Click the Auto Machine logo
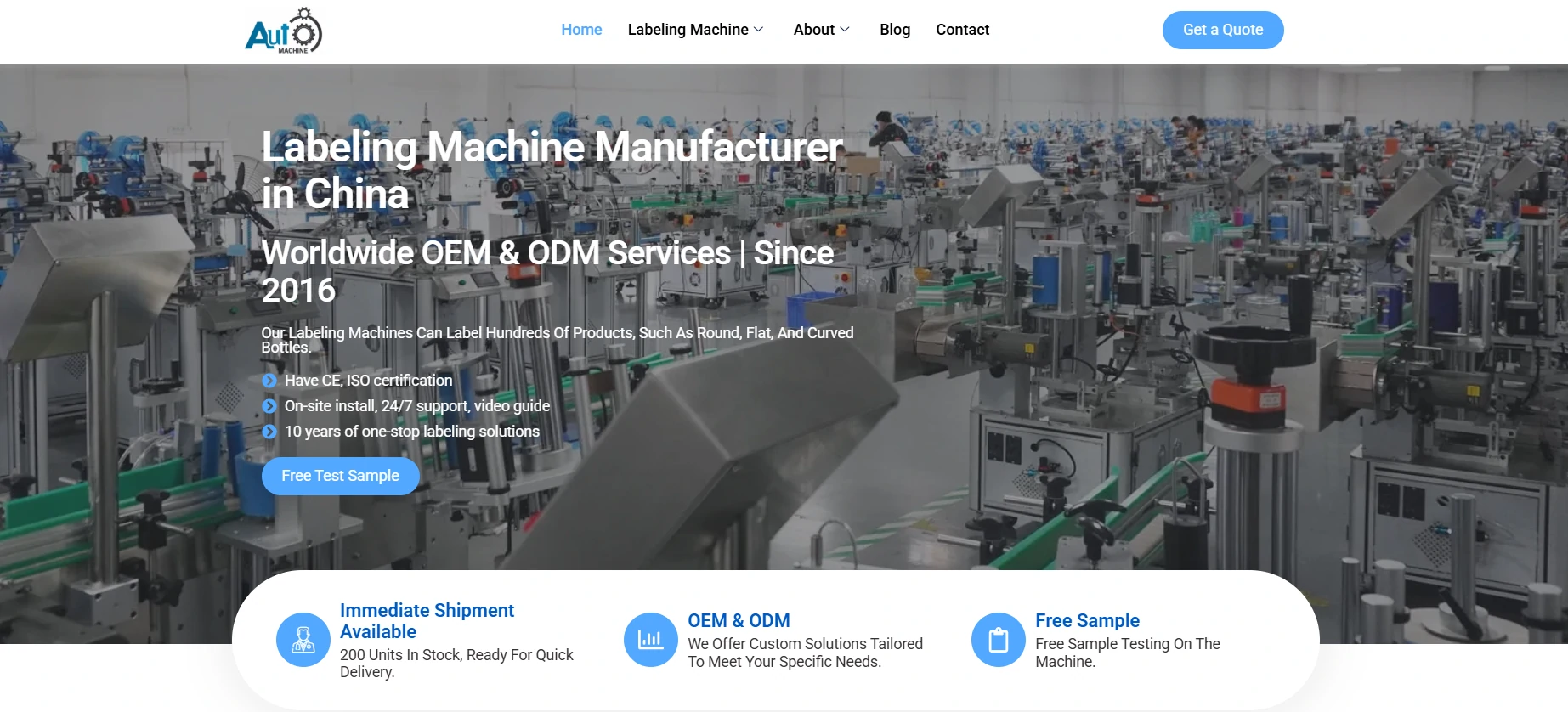Screen dimensions: 1568x712 283,31
